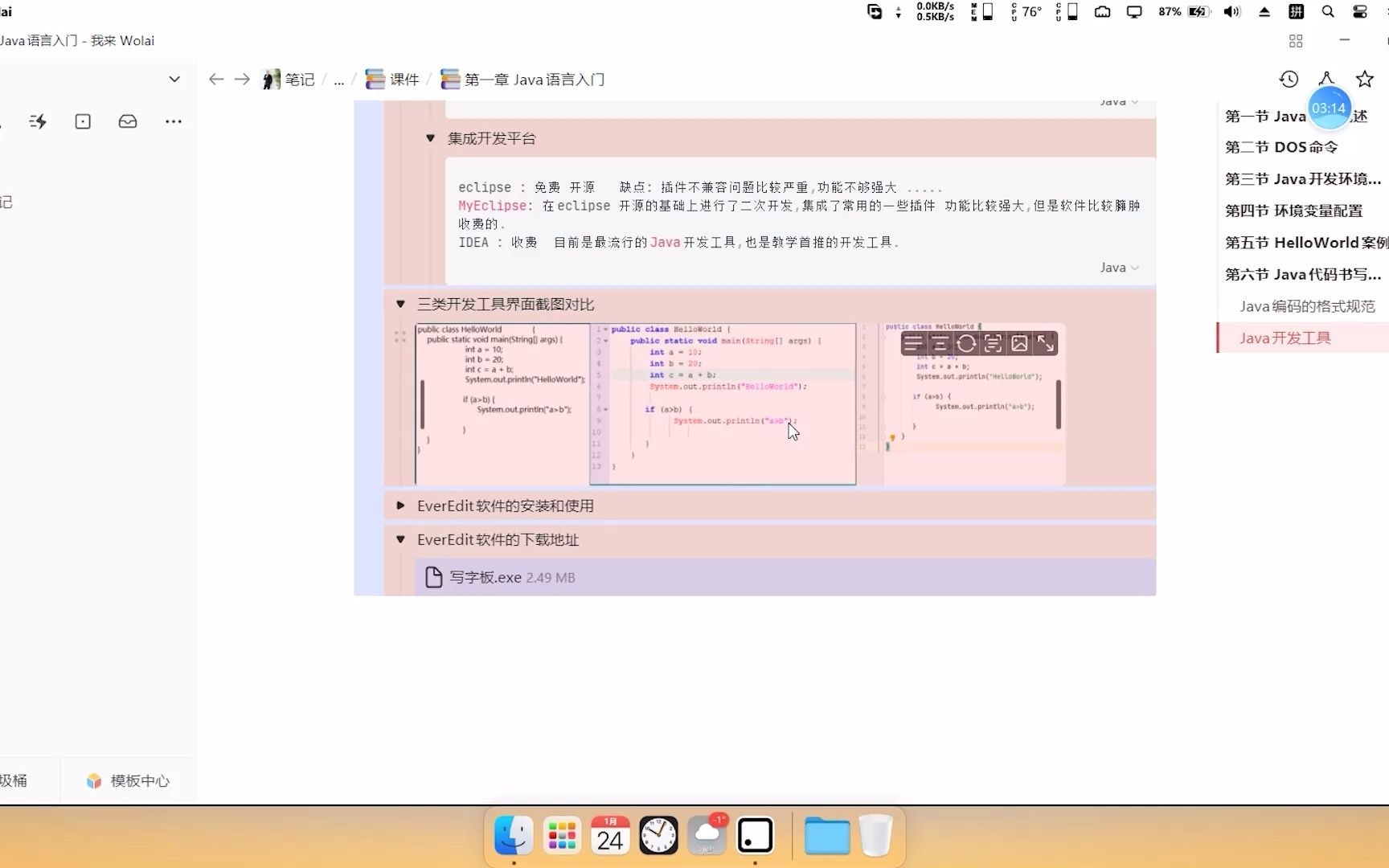Click the replace-image icon on the image toolbar
1389x868 pixels.
pyautogui.click(x=1019, y=343)
